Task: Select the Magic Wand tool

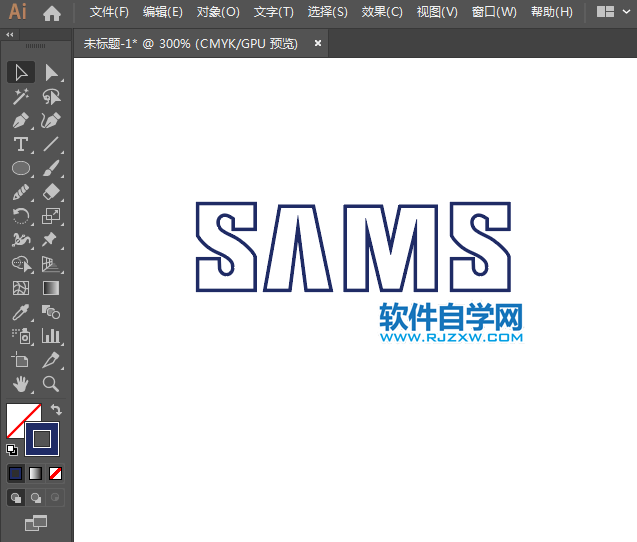Action: tap(20, 96)
